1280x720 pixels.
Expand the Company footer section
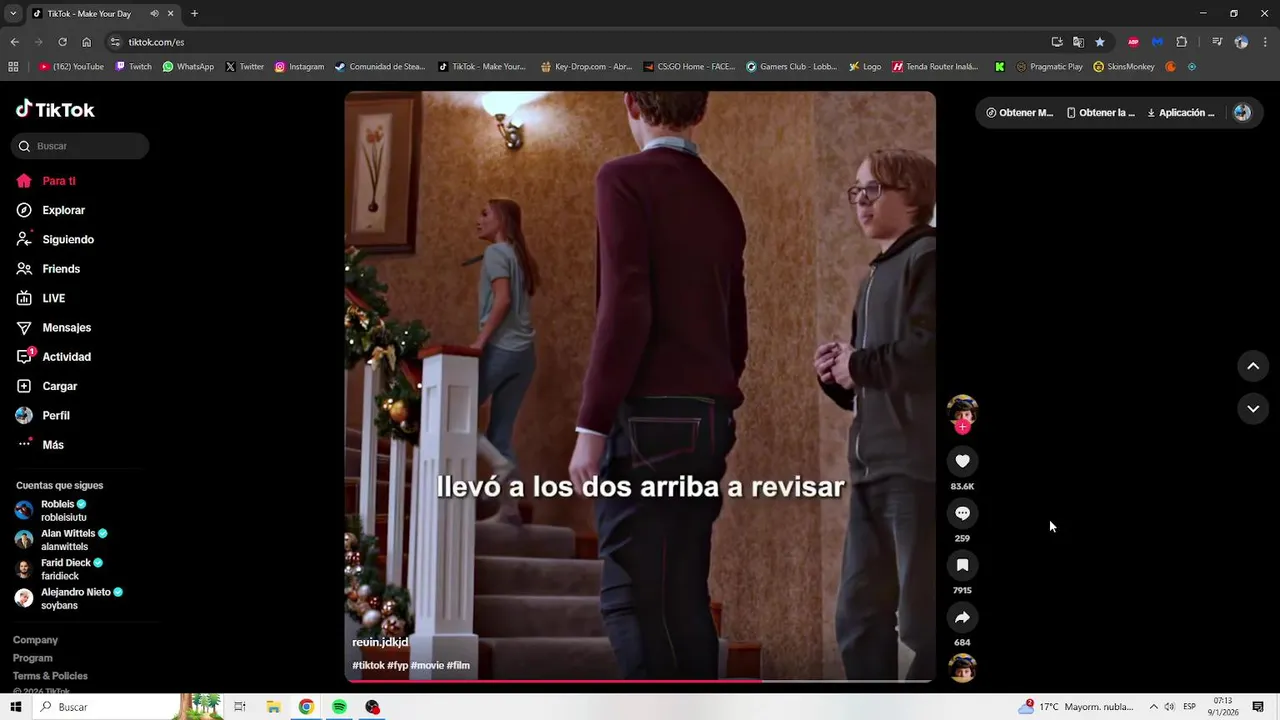click(35, 640)
